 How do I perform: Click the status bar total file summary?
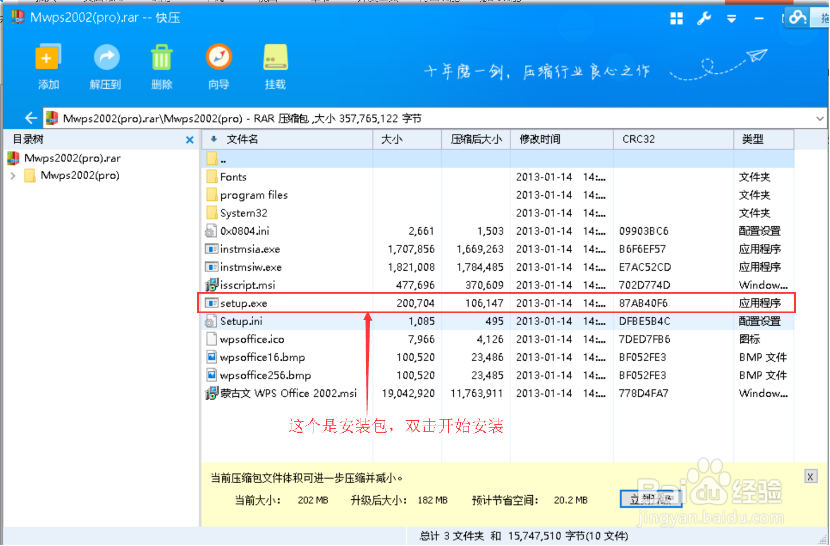coord(524,536)
